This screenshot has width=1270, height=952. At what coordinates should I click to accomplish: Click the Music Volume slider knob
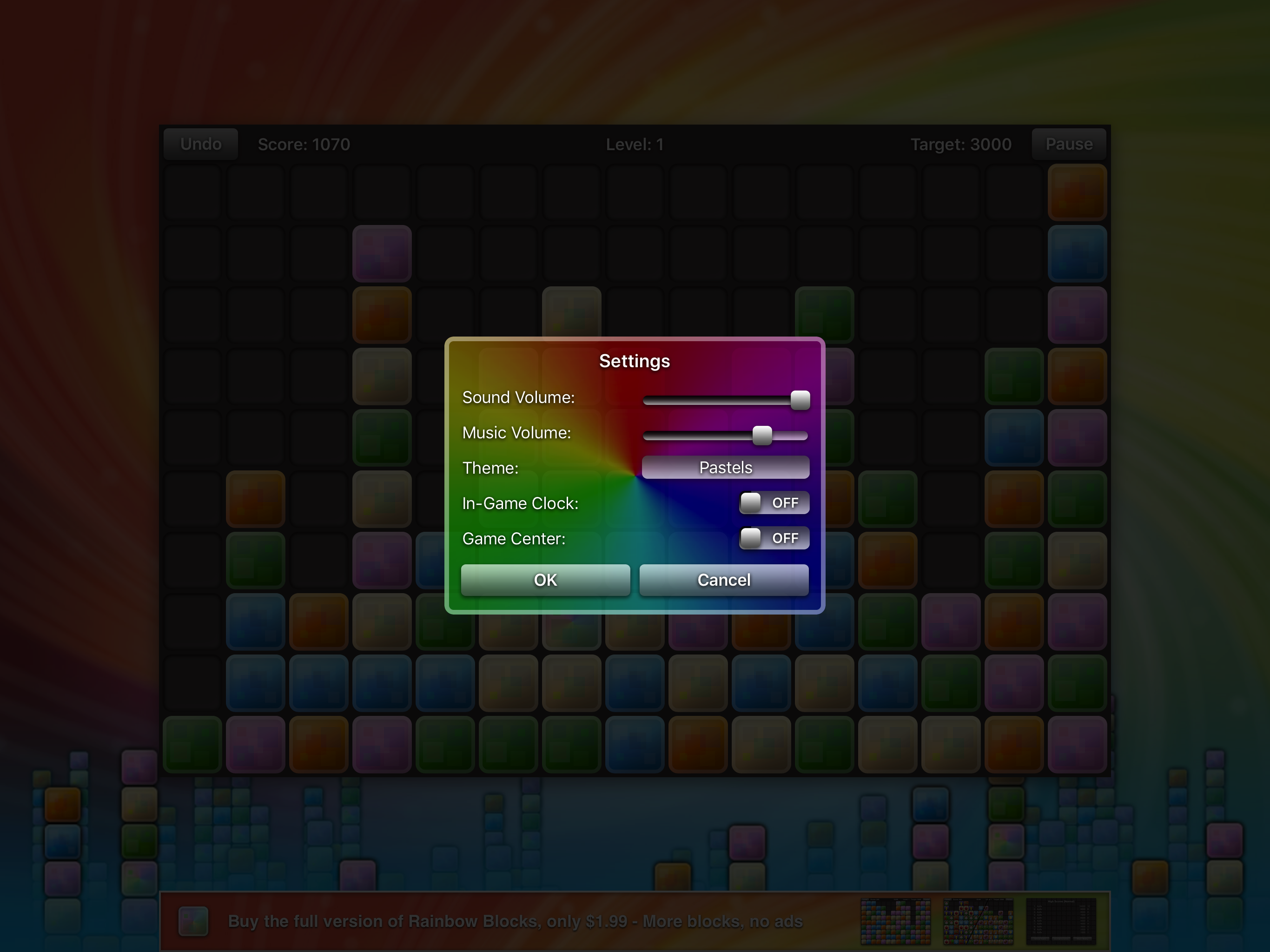coord(762,435)
